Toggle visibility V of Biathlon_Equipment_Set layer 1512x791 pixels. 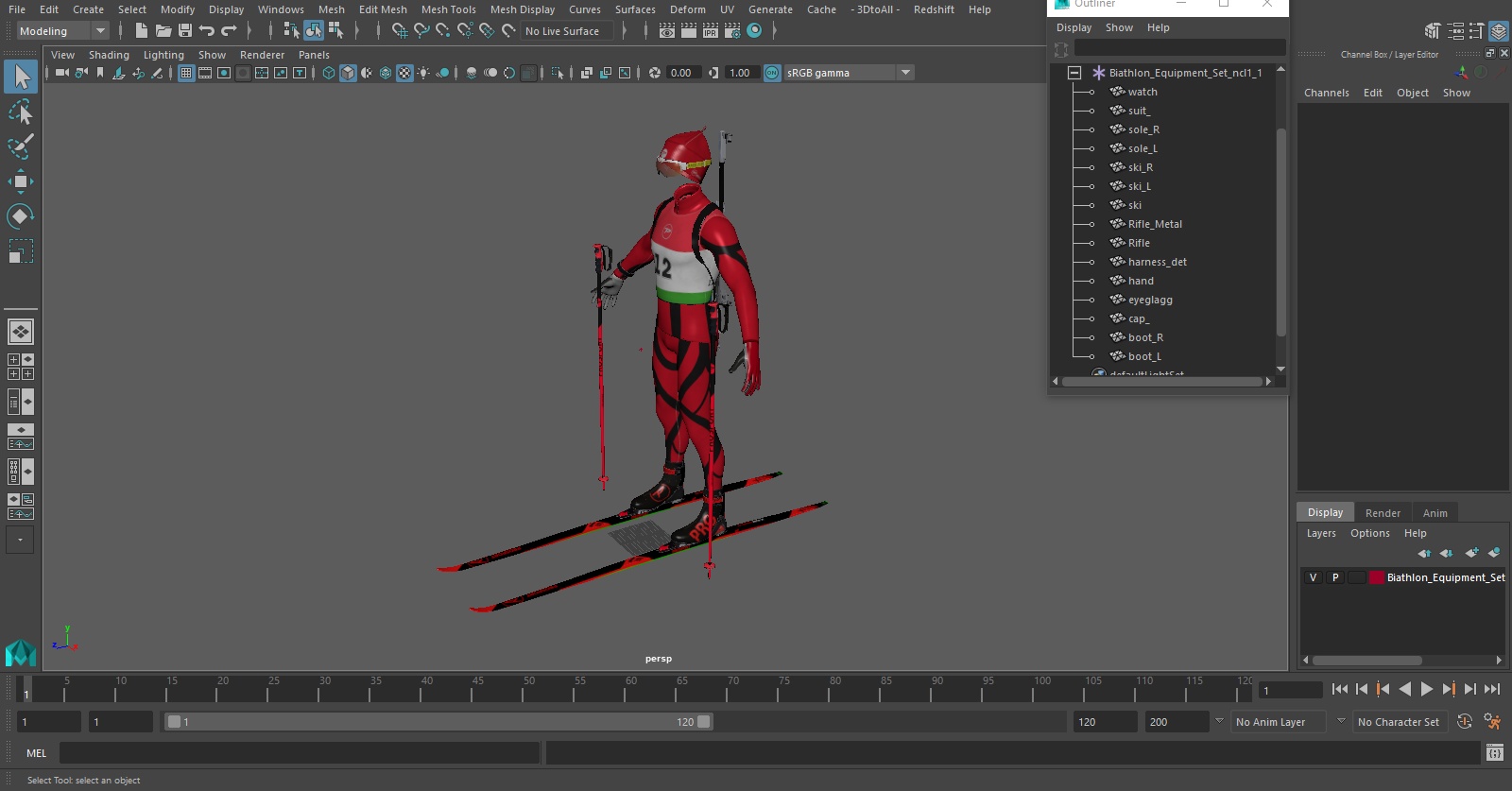[1313, 577]
